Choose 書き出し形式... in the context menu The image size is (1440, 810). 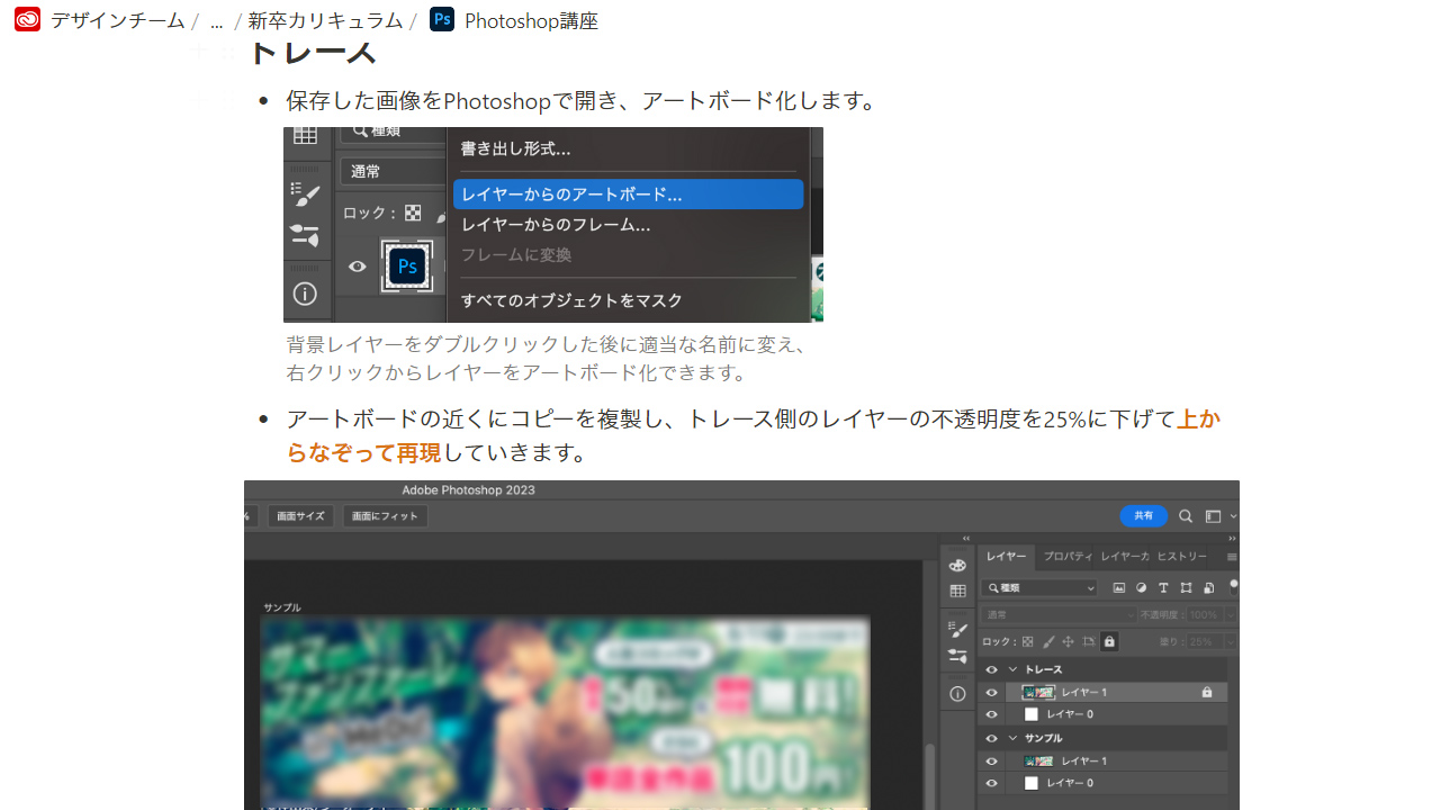[516, 149]
